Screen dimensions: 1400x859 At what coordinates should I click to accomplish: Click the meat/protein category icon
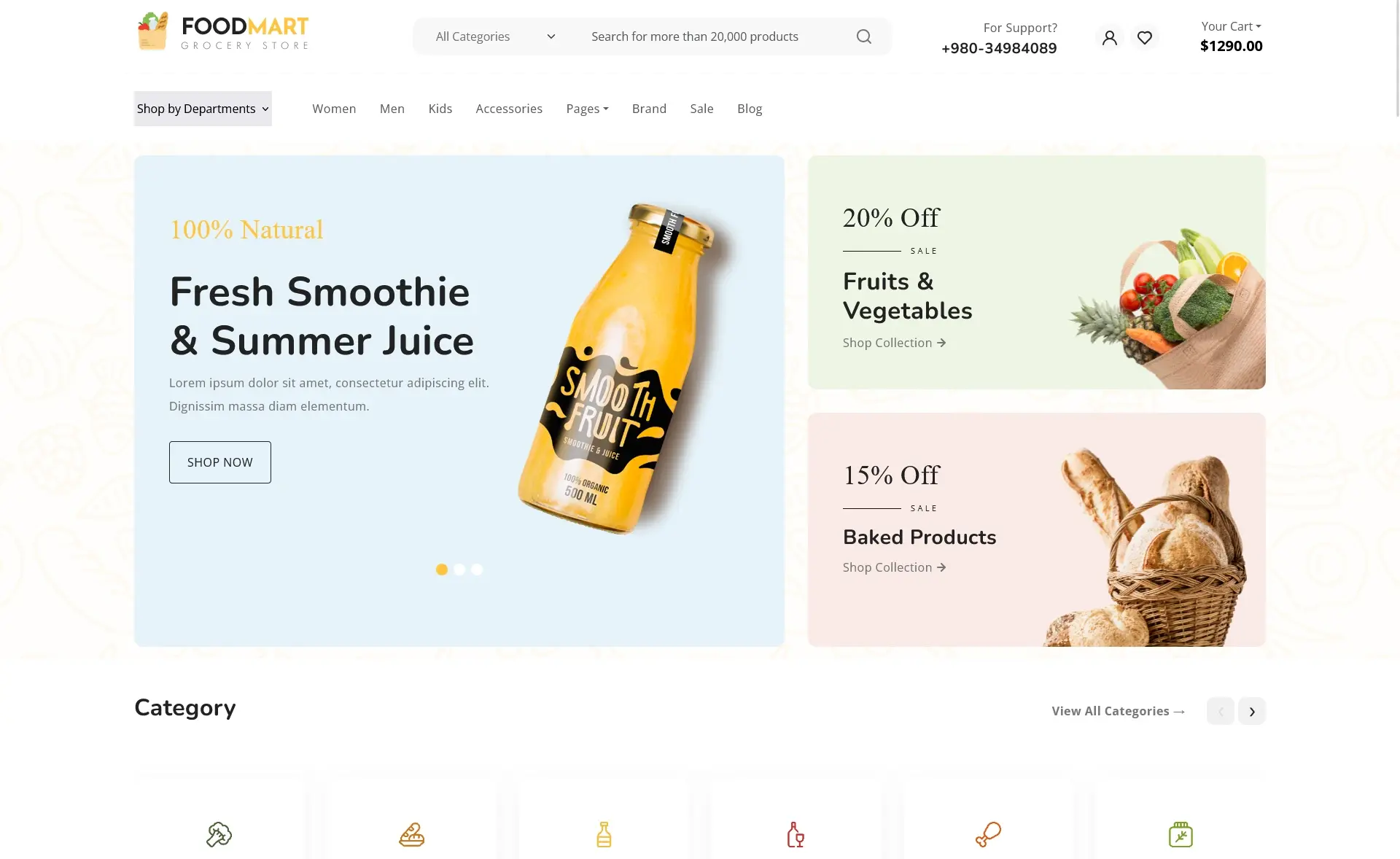(988, 834)
